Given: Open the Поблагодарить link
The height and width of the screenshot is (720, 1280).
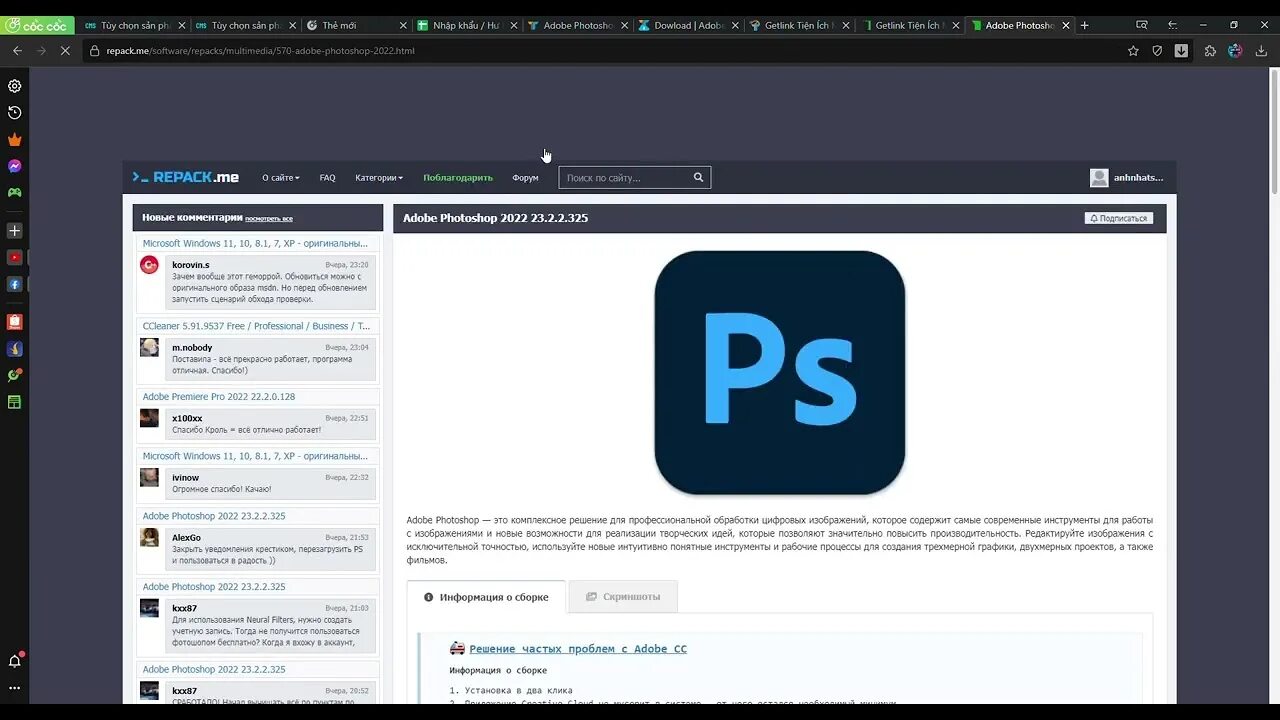Looking at the screenshot, I should coord(458,178).
